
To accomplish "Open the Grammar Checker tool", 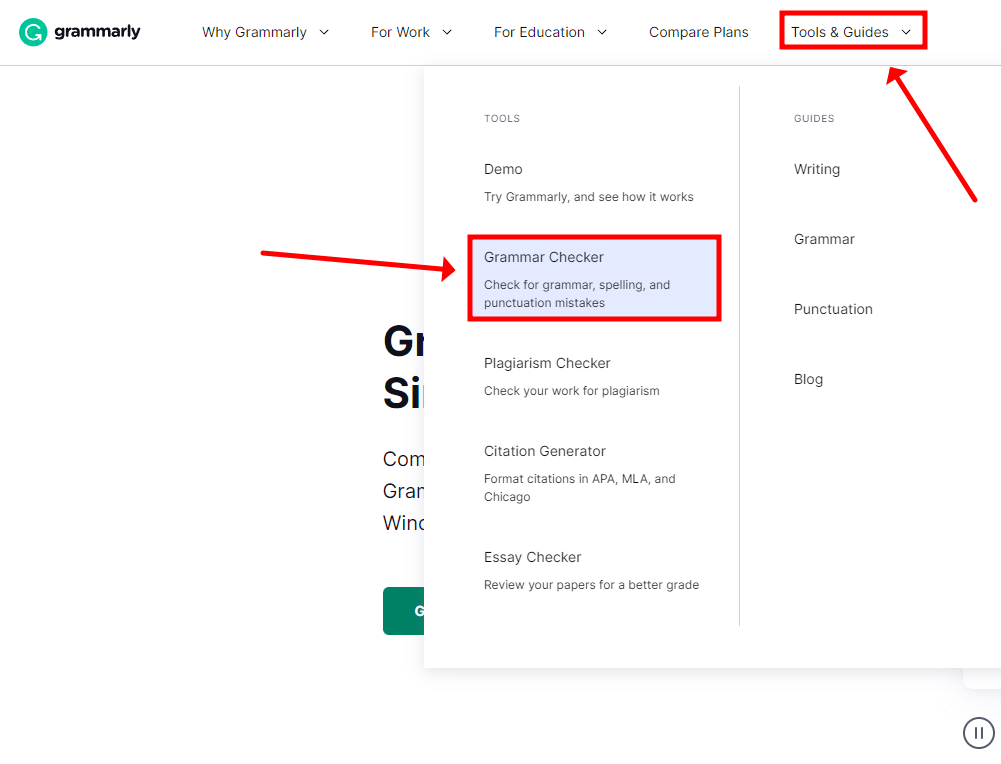I will pyautogui.click(x=544, y=257).
